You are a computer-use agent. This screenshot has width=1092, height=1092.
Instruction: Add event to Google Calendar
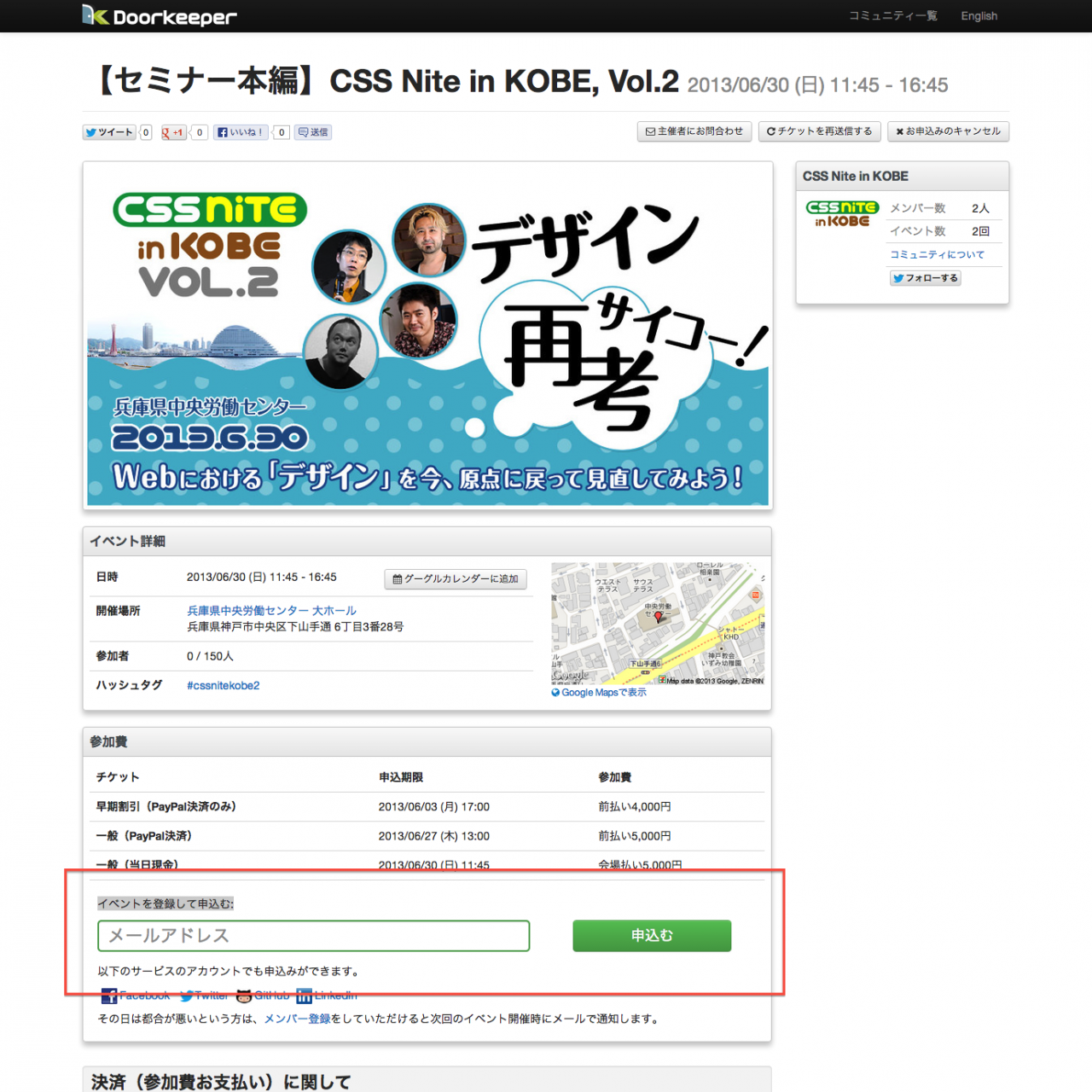[456, 579]
